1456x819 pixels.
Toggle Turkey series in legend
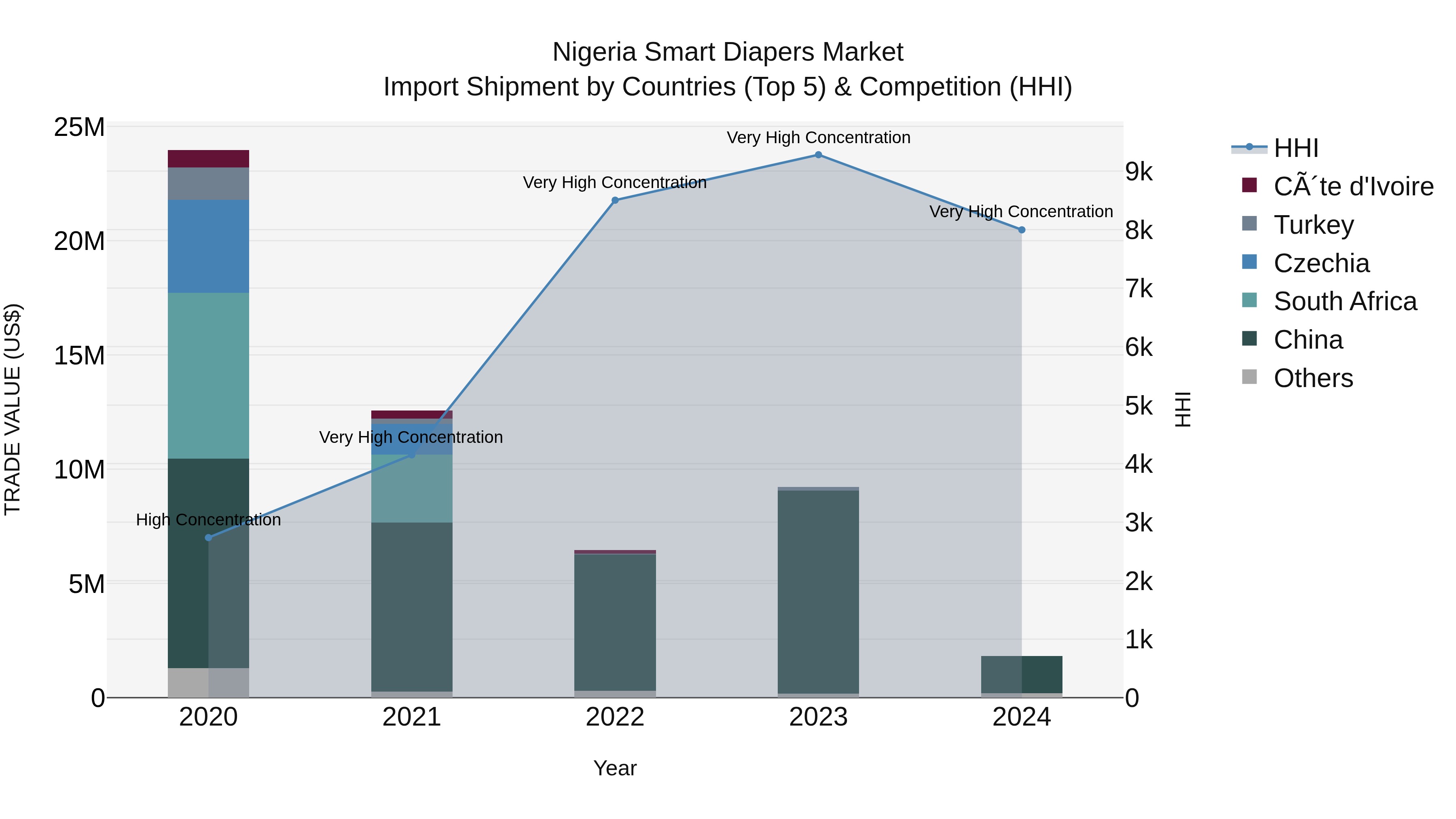pyautogui.click(x=1298, y=224)
